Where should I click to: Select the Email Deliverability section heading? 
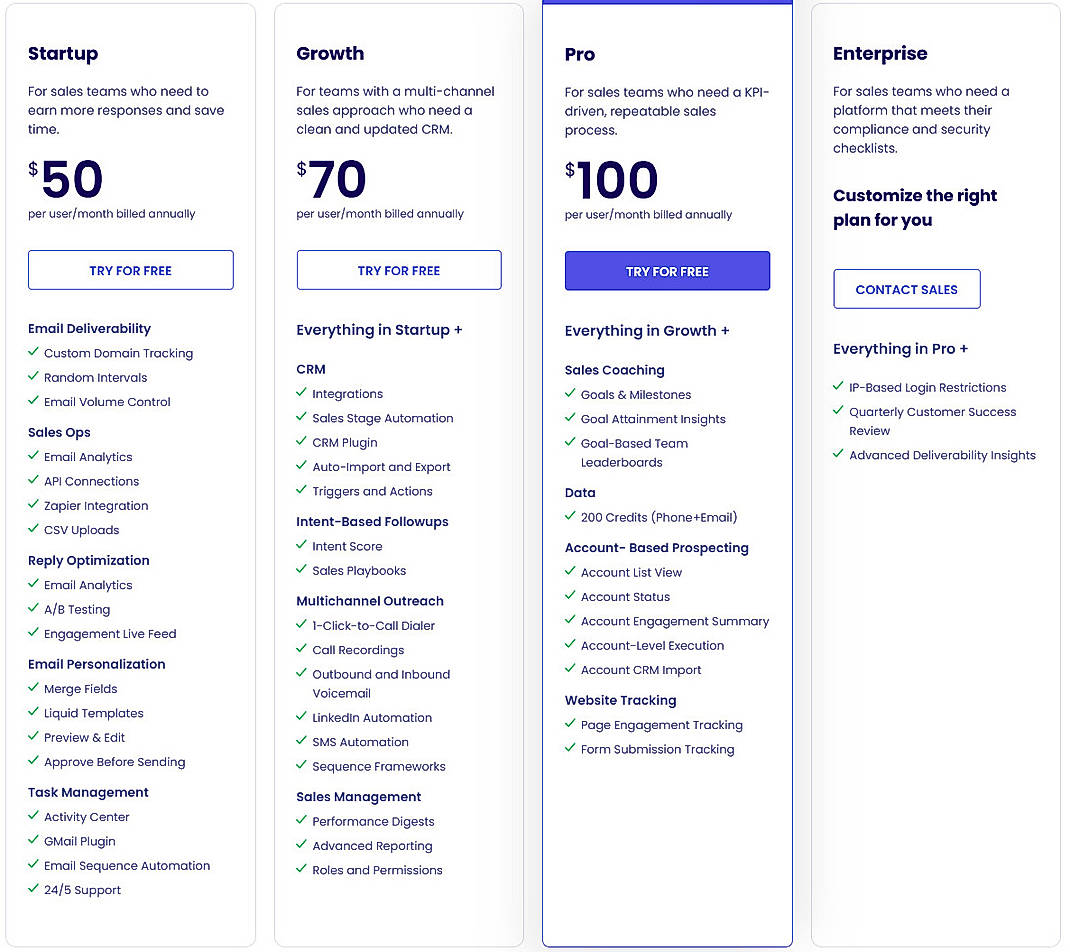pyautogui.click(x=89, y=329)
